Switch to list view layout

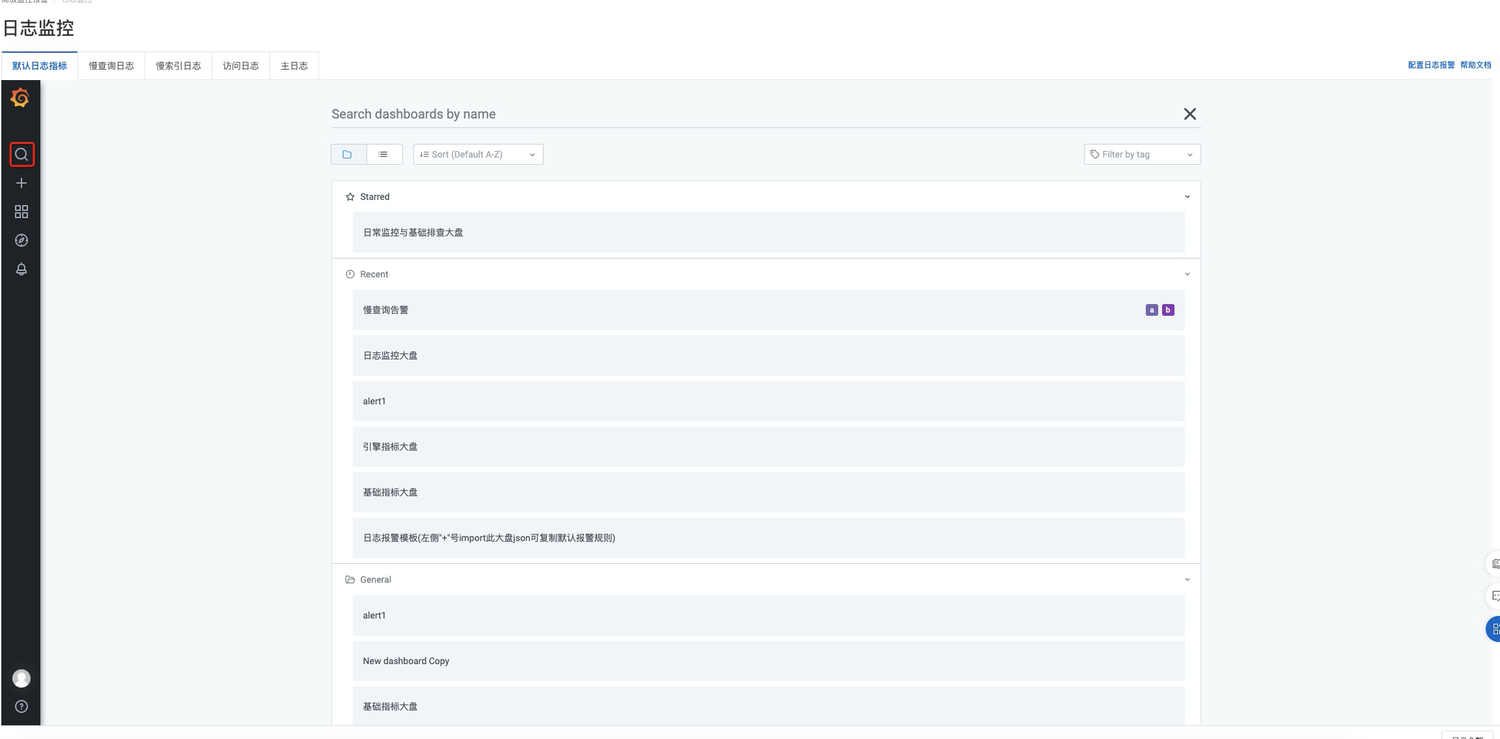pos(384,154)
